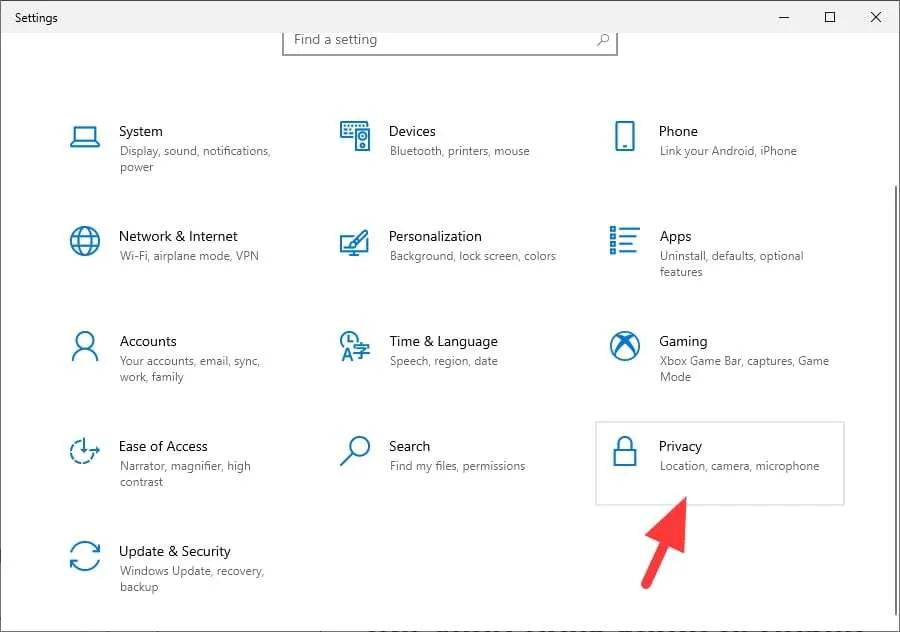Click the Devices keyboard-and-speaker icon
This screenshot has height=632, width=900.
click(355, 136)
